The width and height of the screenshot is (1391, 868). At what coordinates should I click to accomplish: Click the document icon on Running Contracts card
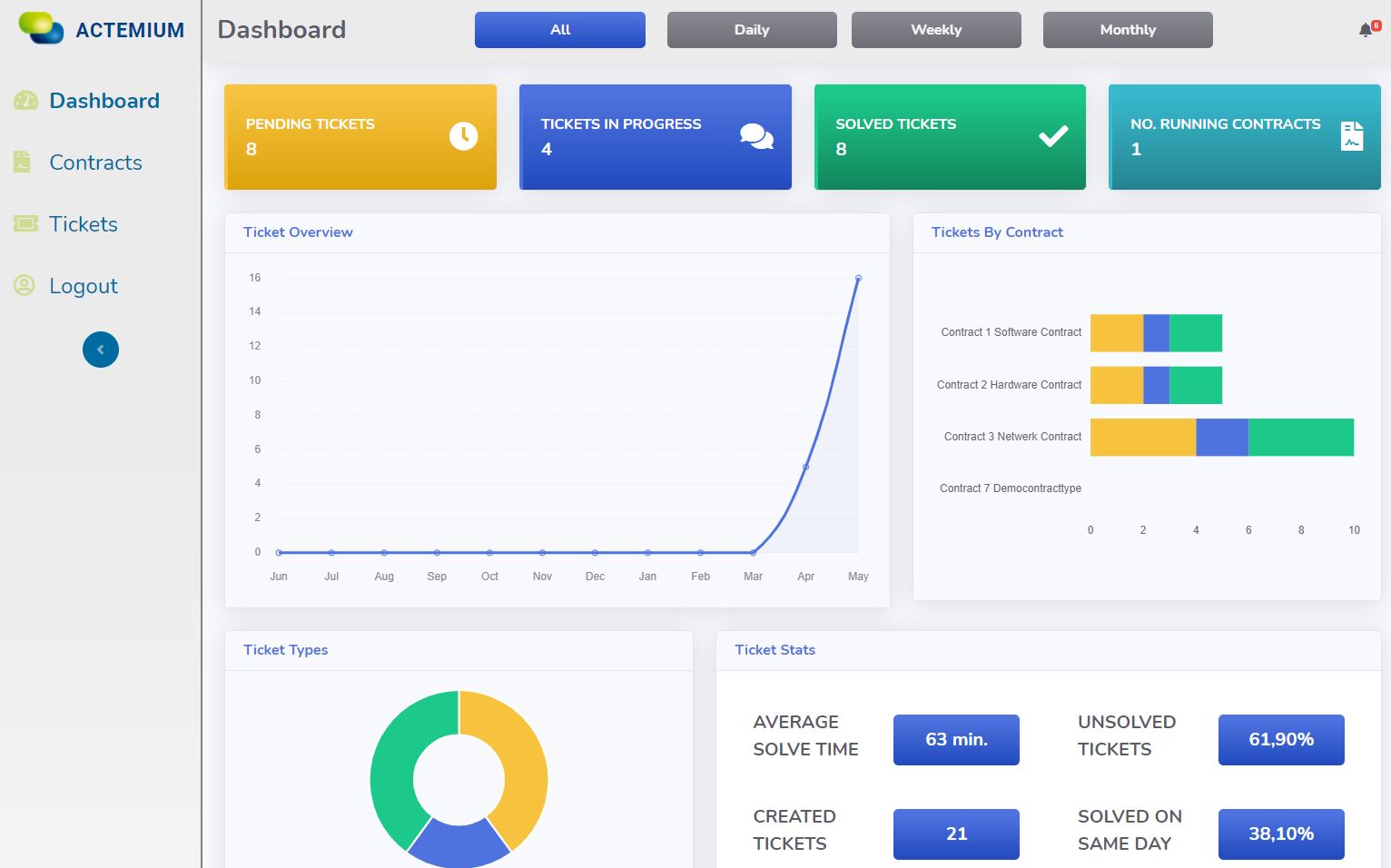click(x=1351, y=136)
